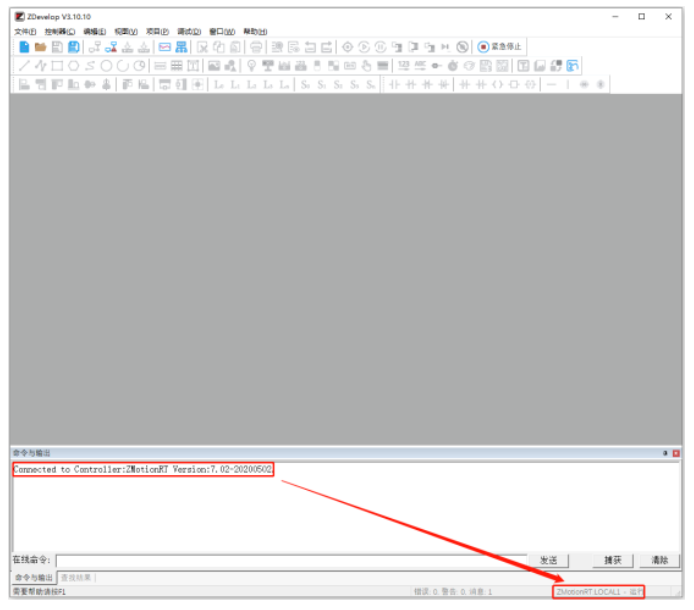The height and width of the screenshot is (610, 694).
Task: Click the S0 toolbar item
Action: click(x=305, y=85)
